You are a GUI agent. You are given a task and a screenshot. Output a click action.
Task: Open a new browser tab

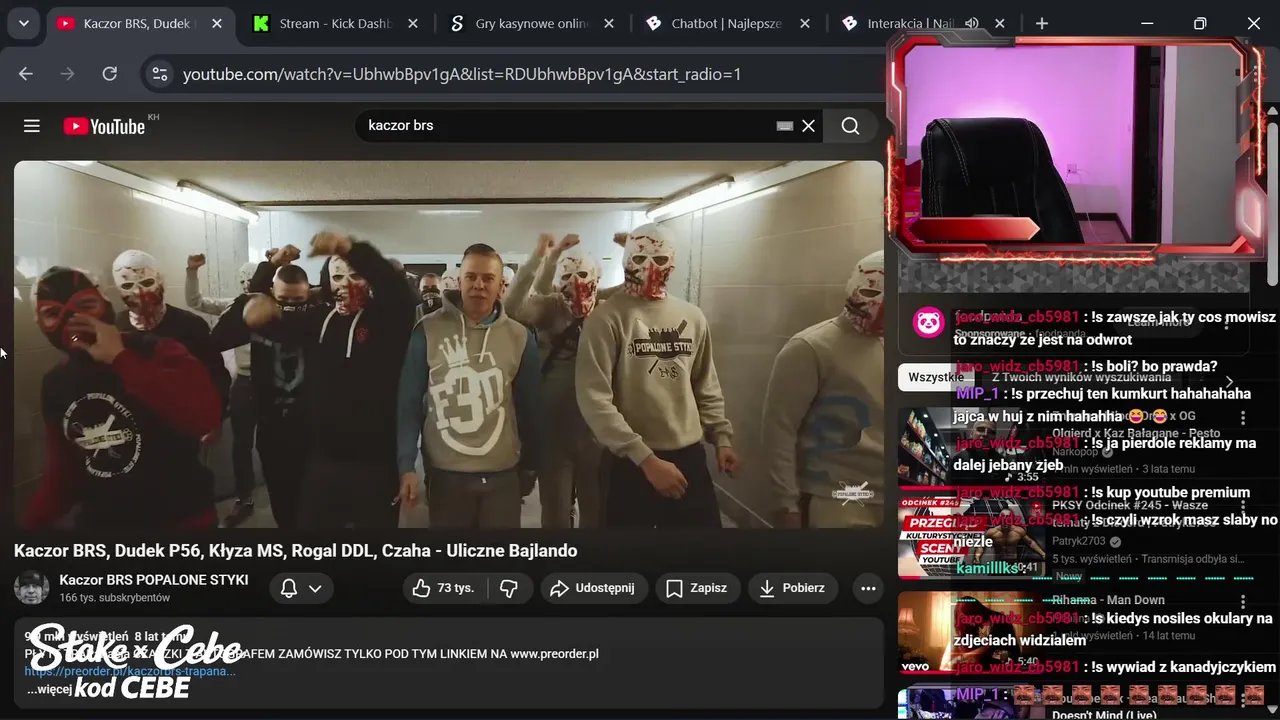(1042, 23)
